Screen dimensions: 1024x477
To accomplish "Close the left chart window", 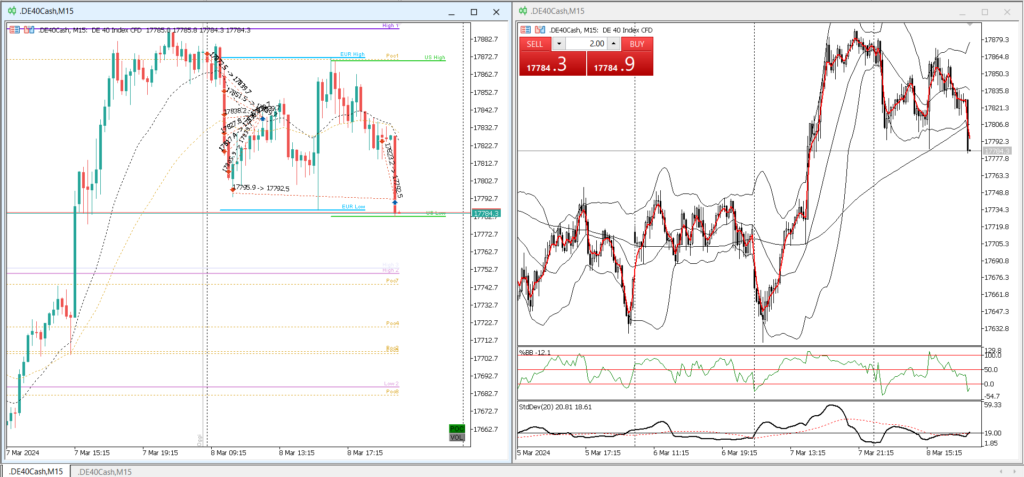I will click(x=496, y=12).
